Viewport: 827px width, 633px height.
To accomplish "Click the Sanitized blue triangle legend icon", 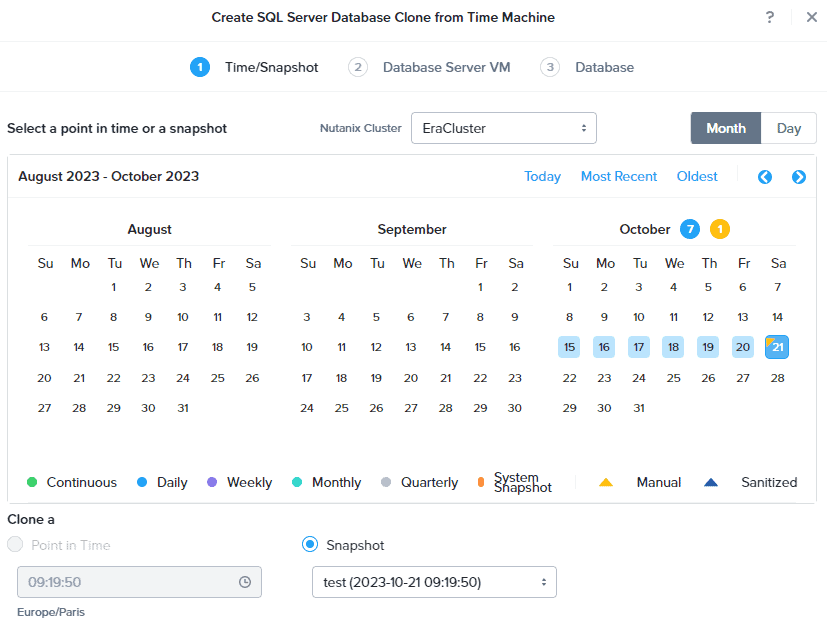I will tap(711, 483).
